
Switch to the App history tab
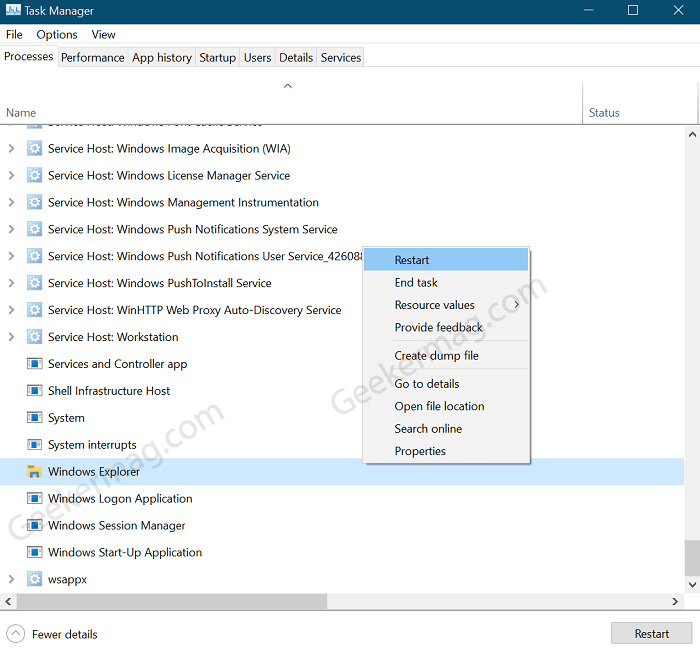pos(162,58)
